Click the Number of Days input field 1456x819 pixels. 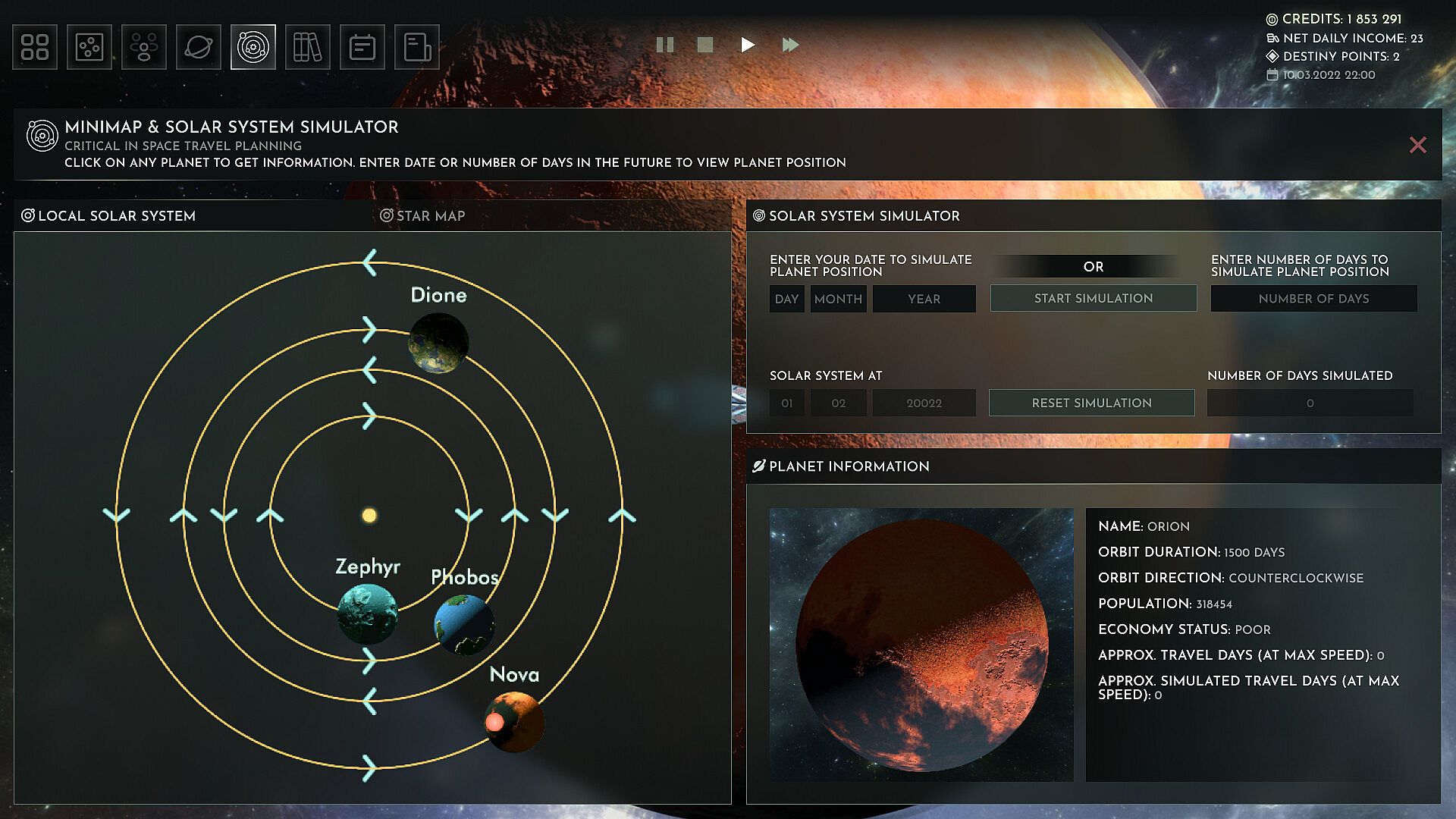pyautogui.click(x=1313, y=299)
